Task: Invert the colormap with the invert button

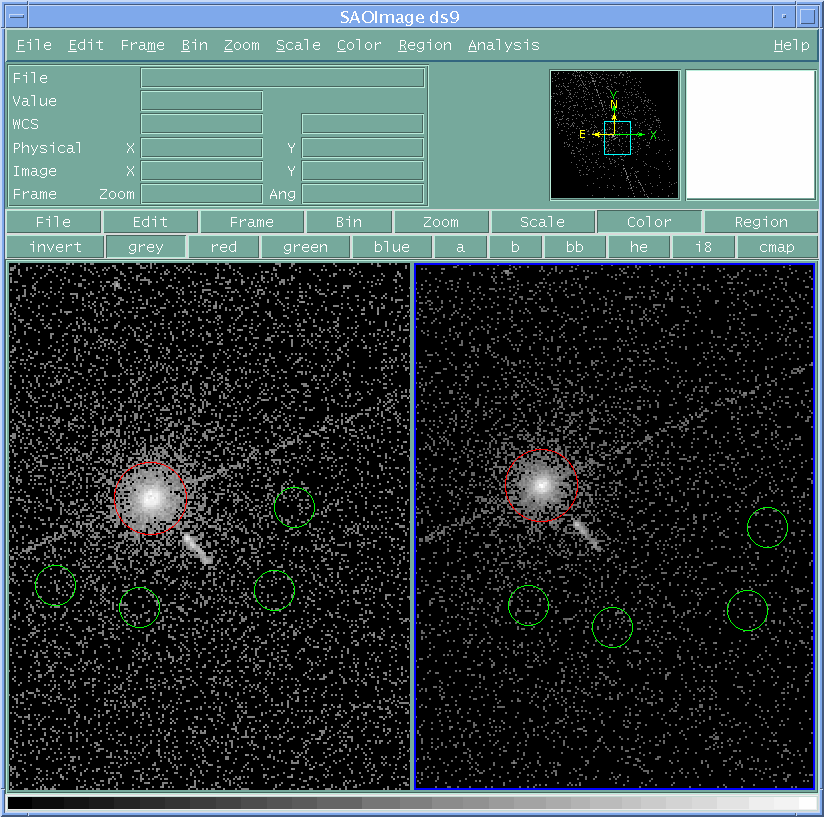Action: pyautogui.click(x=55, y=247)
